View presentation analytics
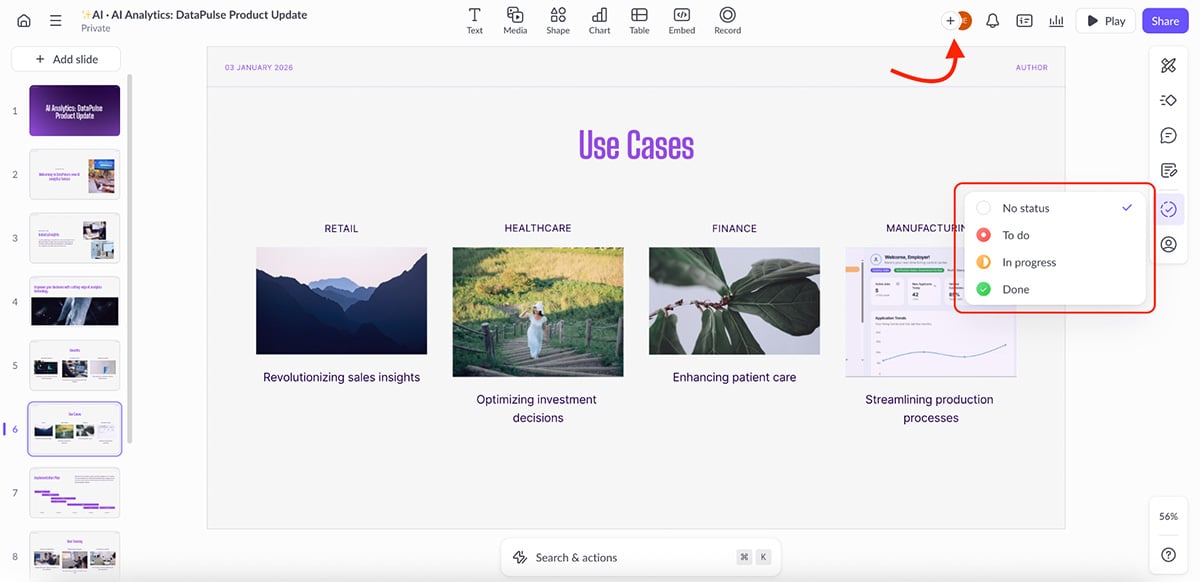Screen dimensions: 1200x582 coord(1056,20)
